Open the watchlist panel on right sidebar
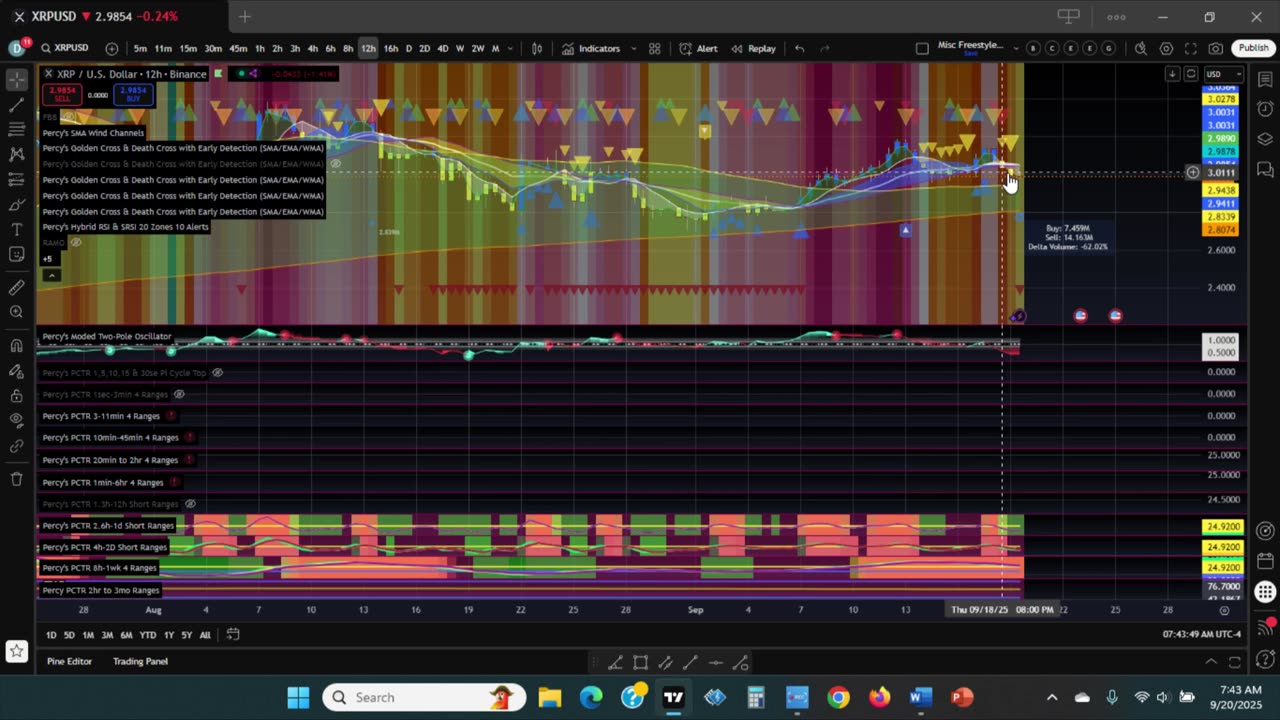 (1265, 80)
